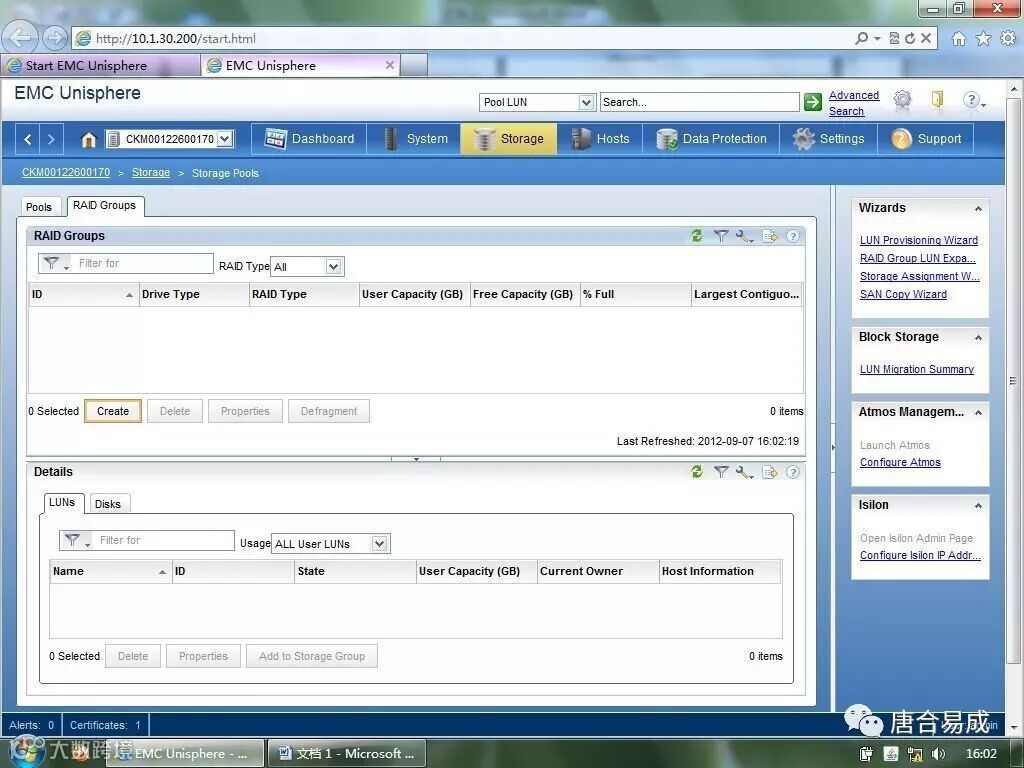1024x768 pixels.
Task: Navigate back with the blue left arrow
Action: 27,139
